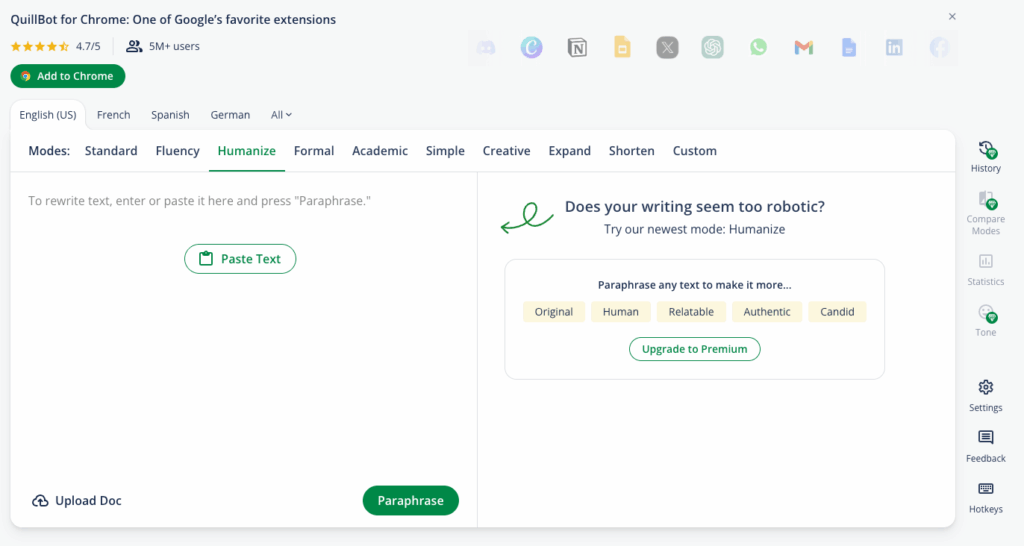Select the Shorten mode
Screen dimensions: 1024x546
point(632,151)
